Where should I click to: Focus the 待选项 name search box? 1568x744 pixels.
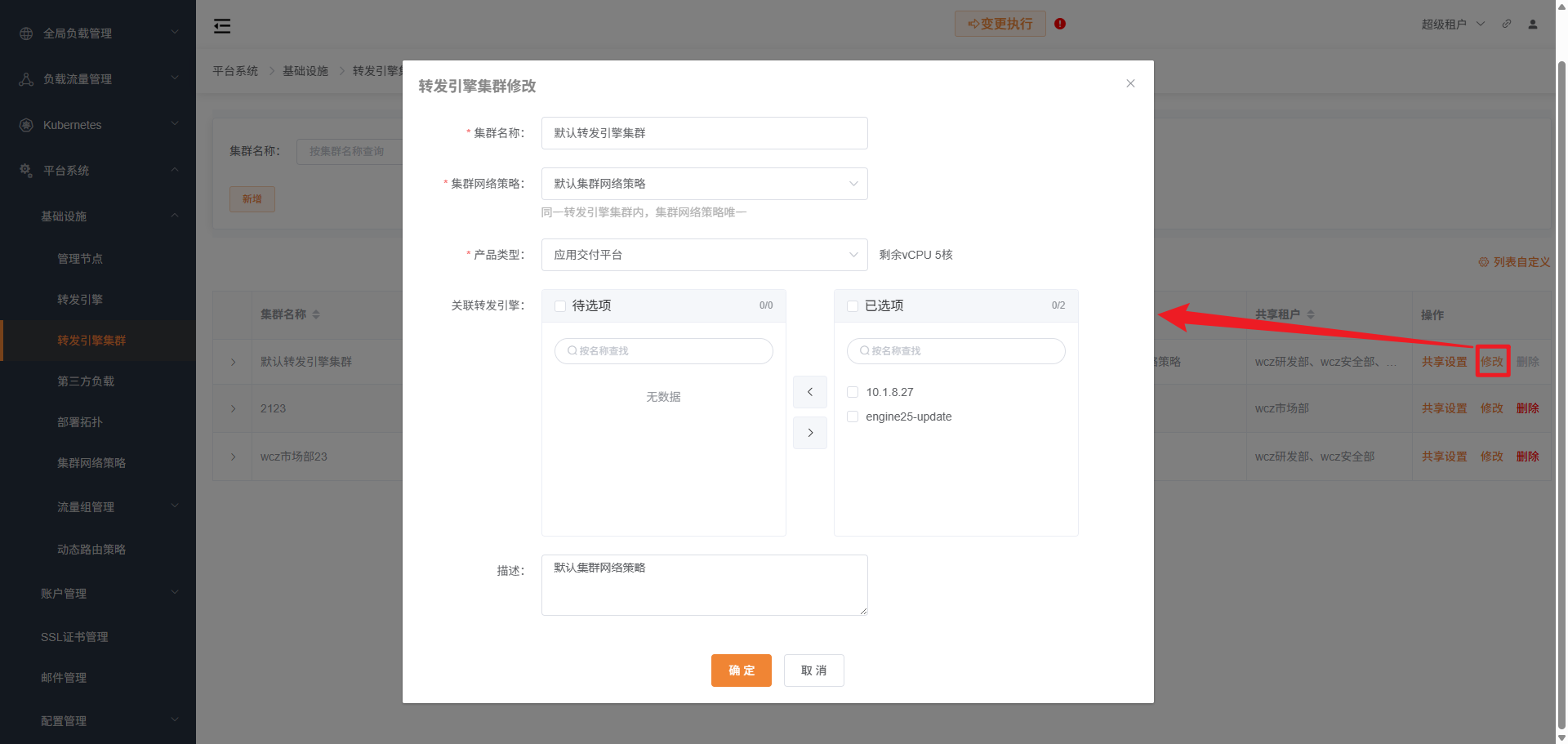click(663, 351)
